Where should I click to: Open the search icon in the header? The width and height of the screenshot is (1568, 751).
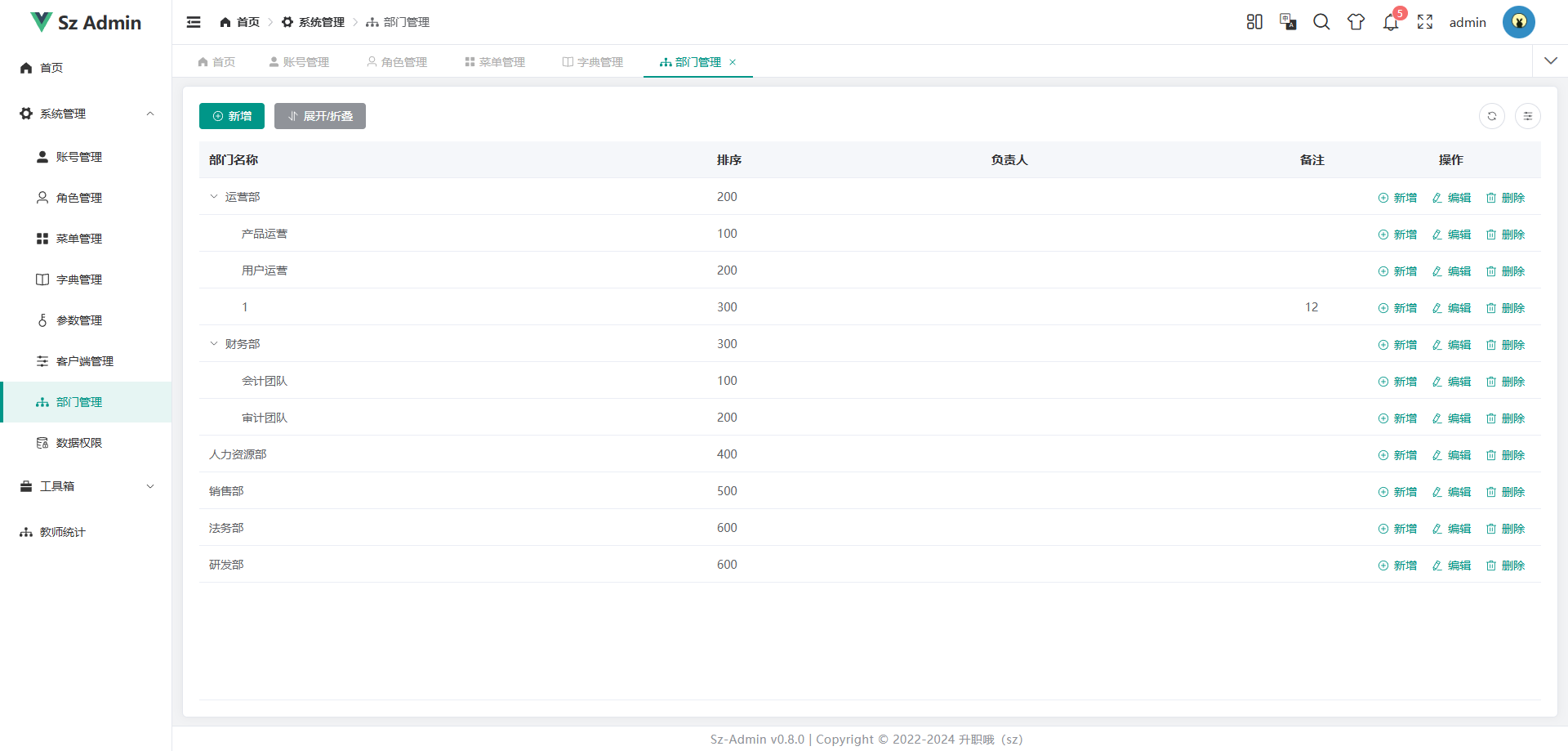point(1321,22)
